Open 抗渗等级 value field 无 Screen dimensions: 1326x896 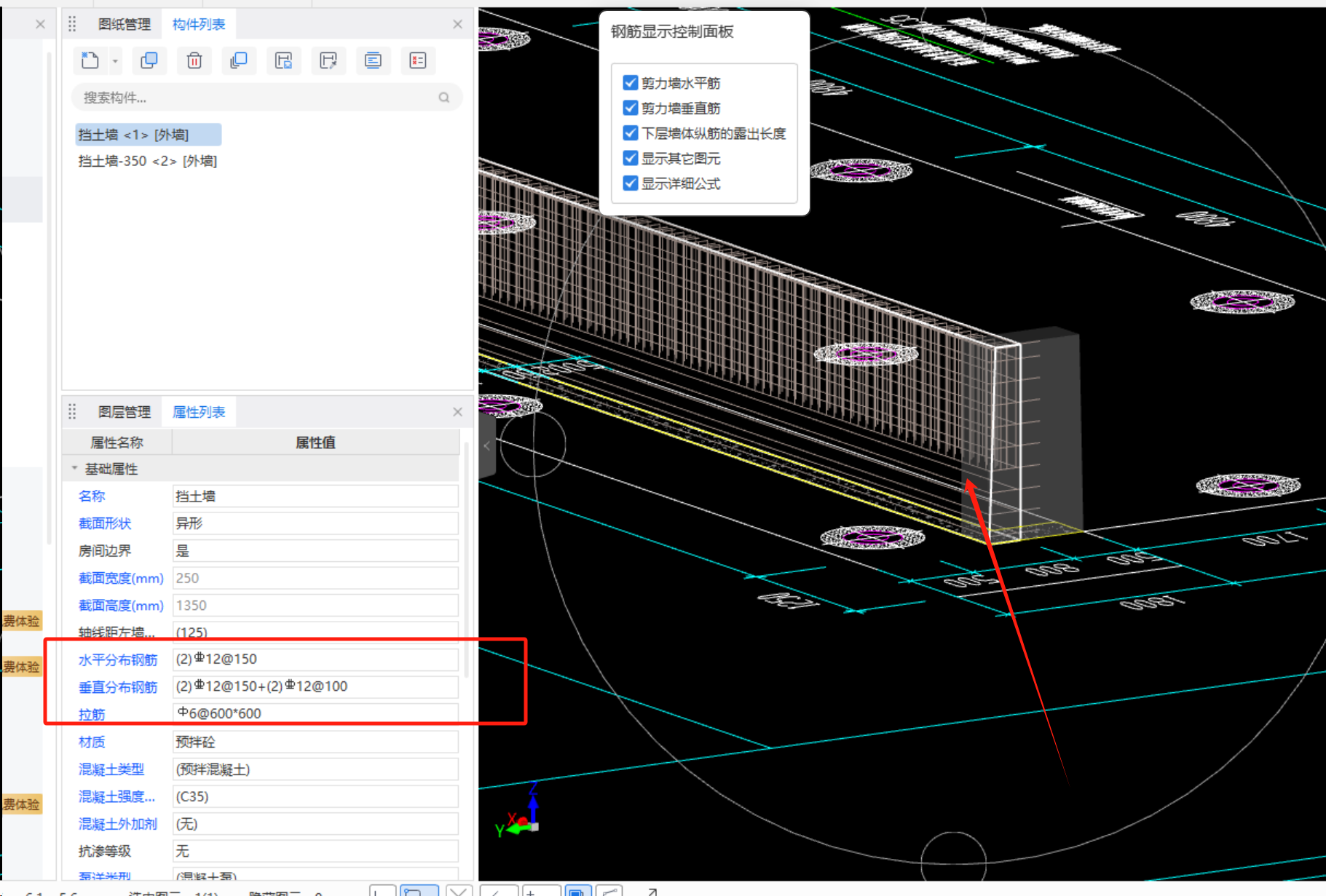(x=315, y=851)
